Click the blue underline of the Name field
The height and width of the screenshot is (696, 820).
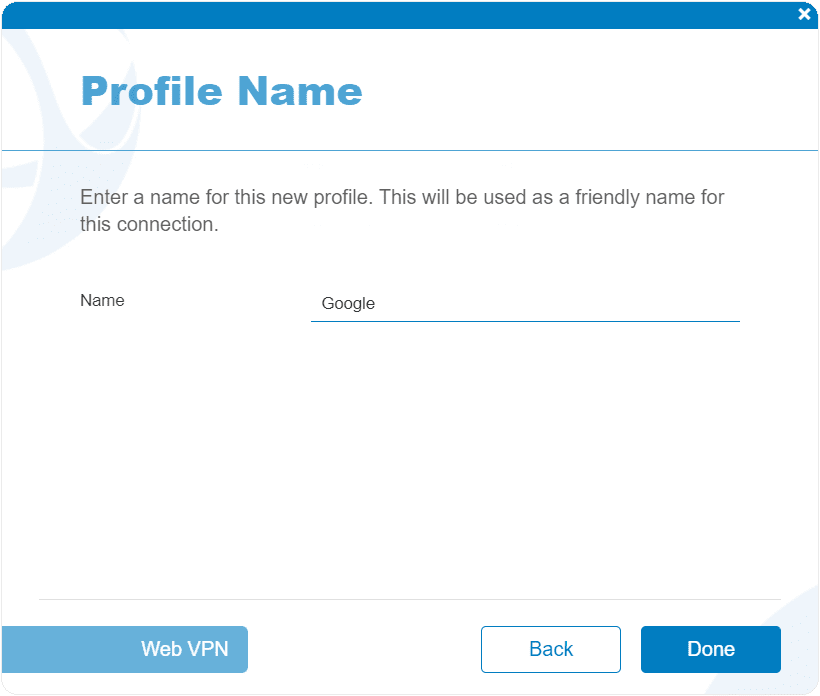pyautogui.click(x=525, y=321)
